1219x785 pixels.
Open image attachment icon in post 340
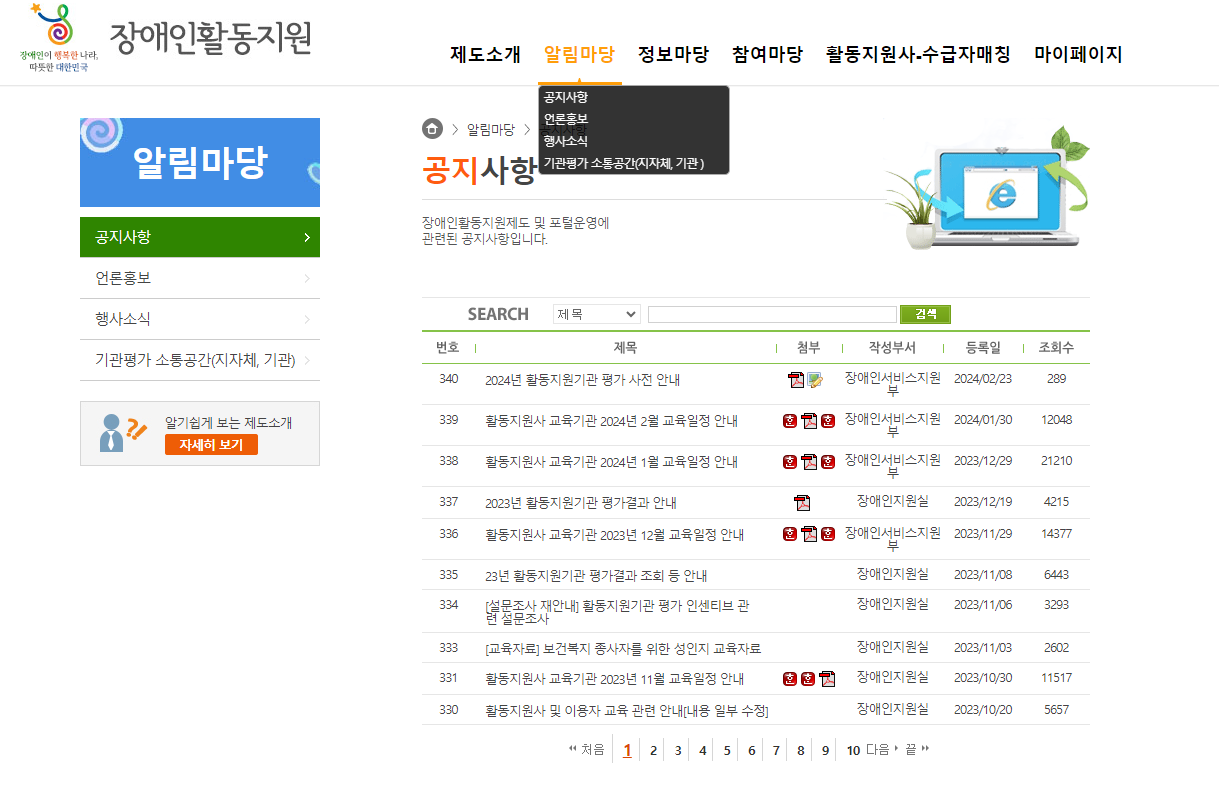[x=815, y=380]
